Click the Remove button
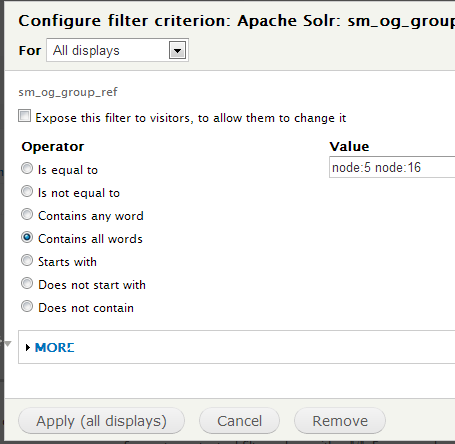Viewport: 455px width, 444px height. pyautogui.click(x=340, y=421)
